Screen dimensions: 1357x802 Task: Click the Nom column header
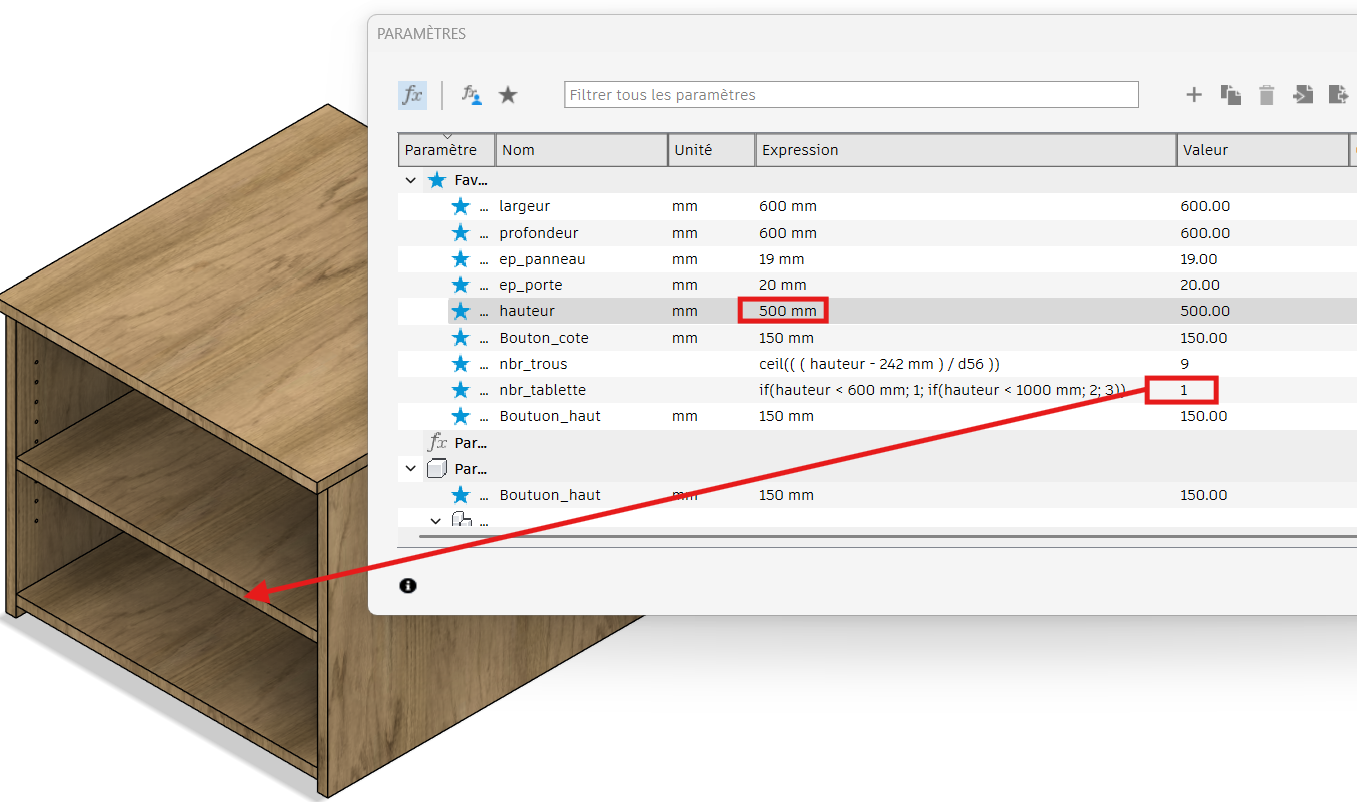[580, 150]
